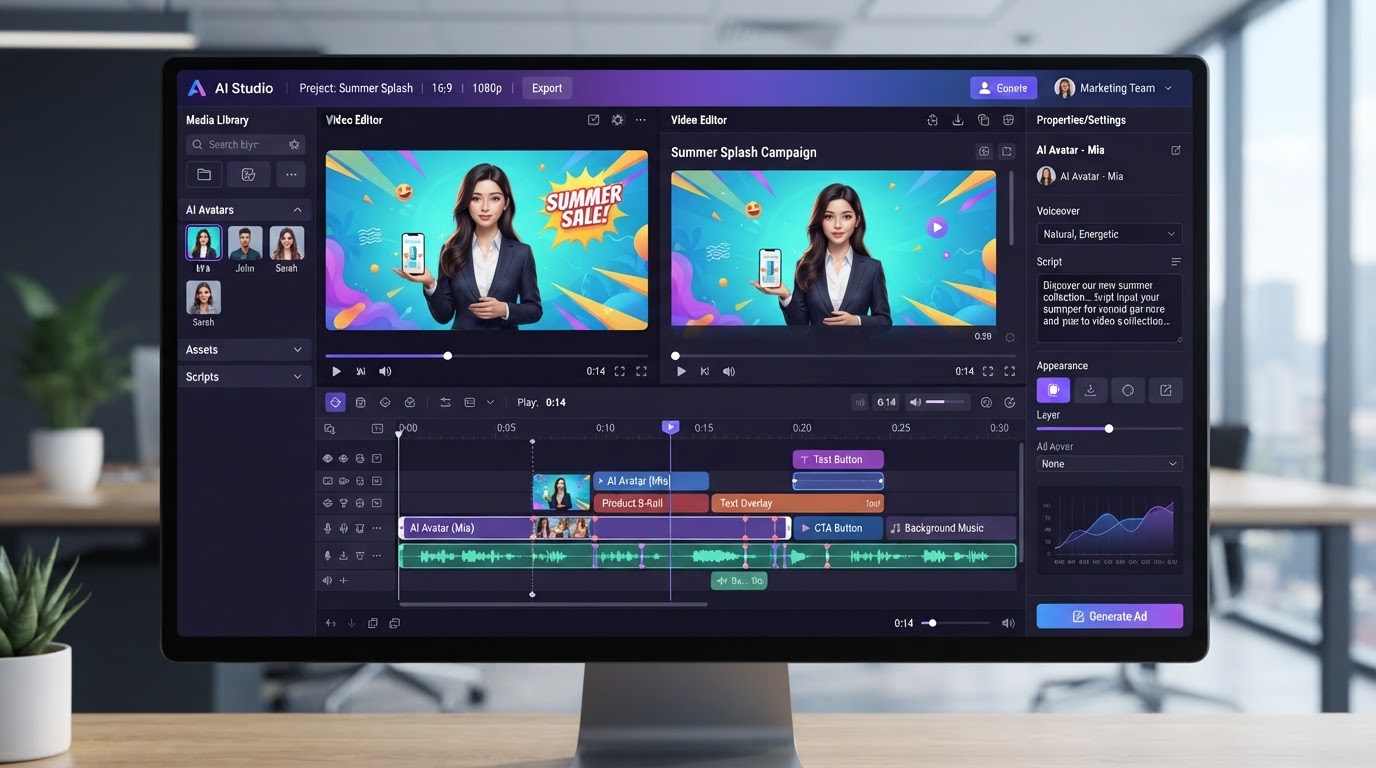Toggle microphone on the AI Avatar (Mia) track
The width and height of the screenshot is (1376, 768).
(x=327, y=528)
